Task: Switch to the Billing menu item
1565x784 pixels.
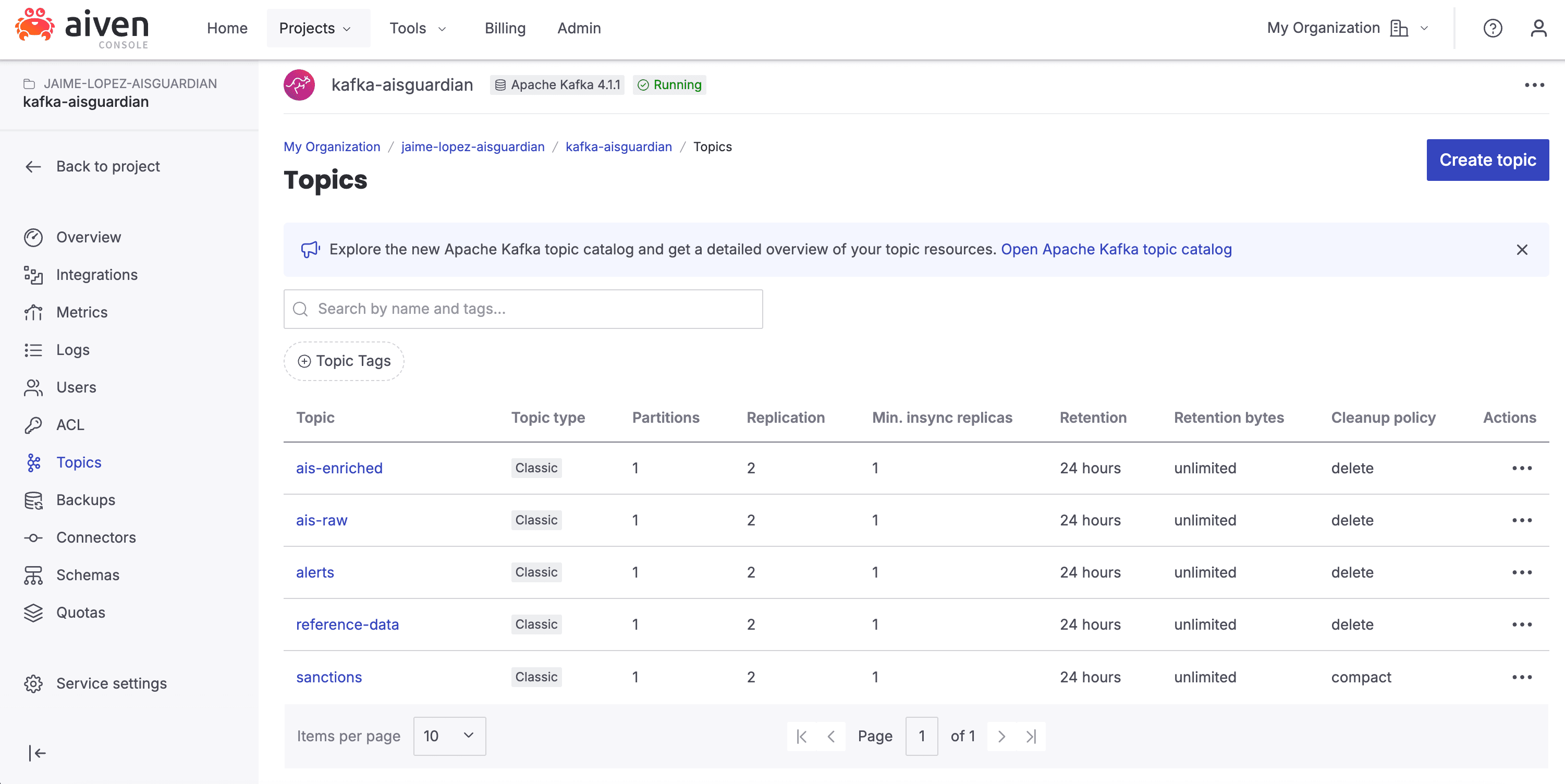Action: tap(505, 28)
